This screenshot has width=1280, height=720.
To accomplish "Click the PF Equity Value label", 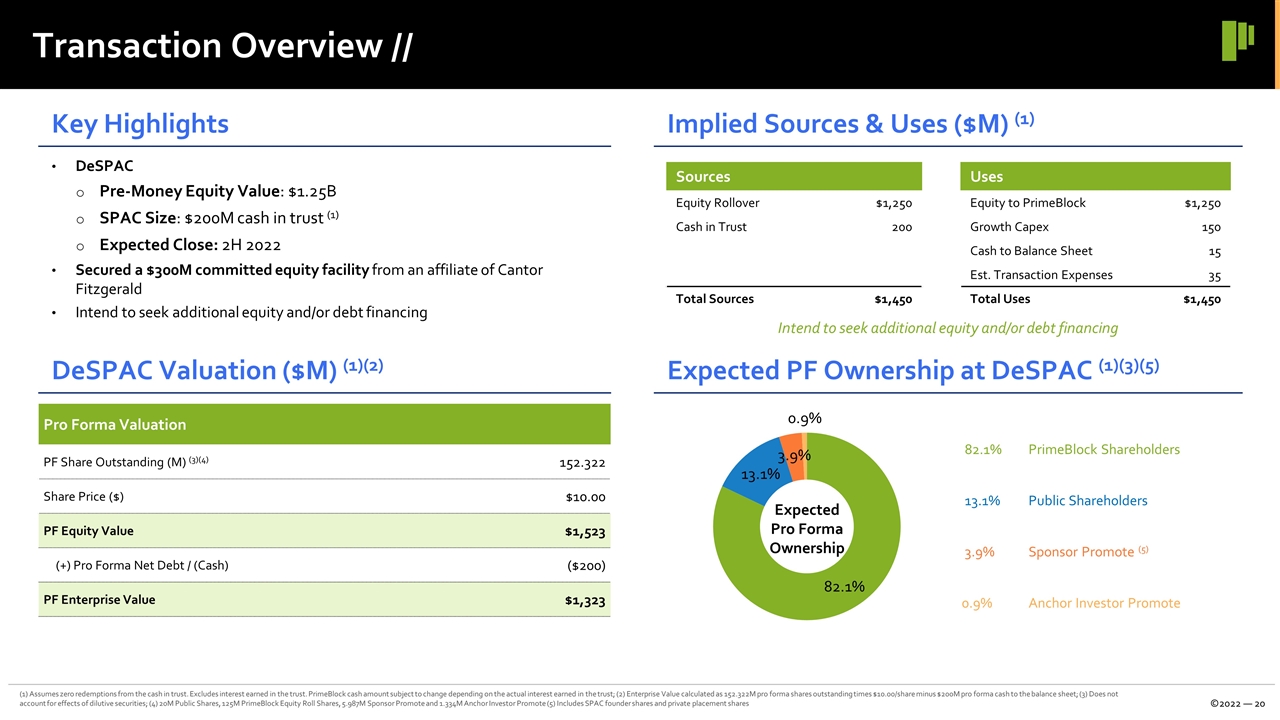I will tap(88, 531).
